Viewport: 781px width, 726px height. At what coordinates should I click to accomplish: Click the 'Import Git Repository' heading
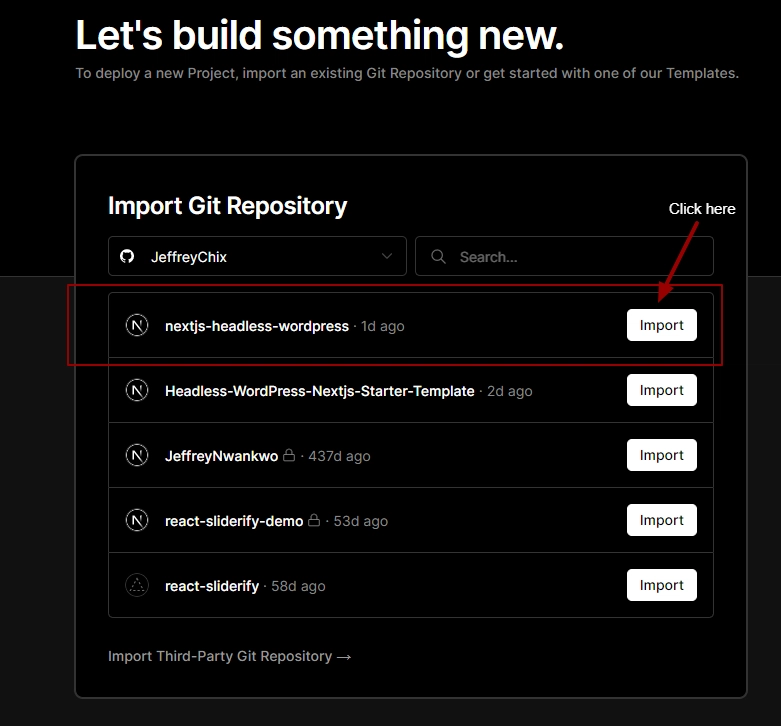tap(228, 206)
